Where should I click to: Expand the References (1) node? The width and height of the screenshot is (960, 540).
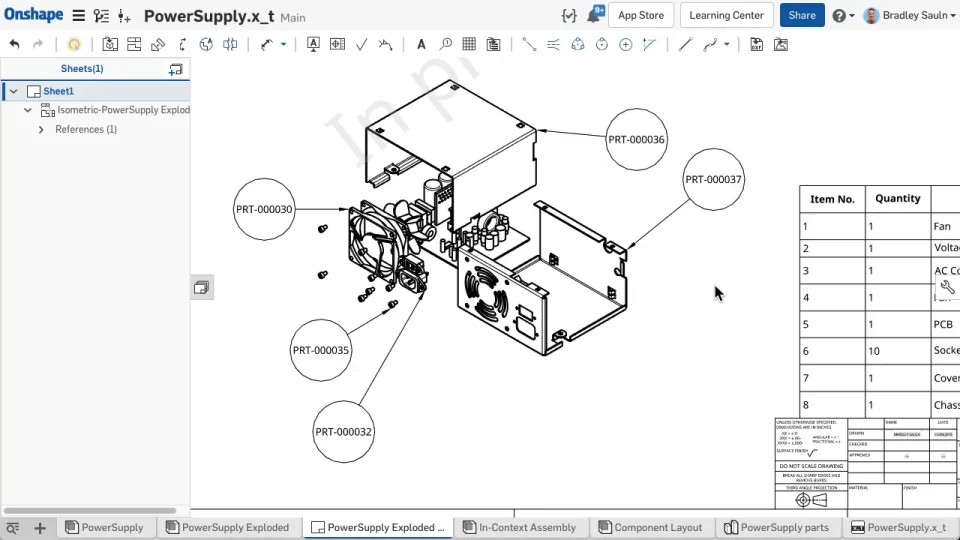[x=41, y=129]
